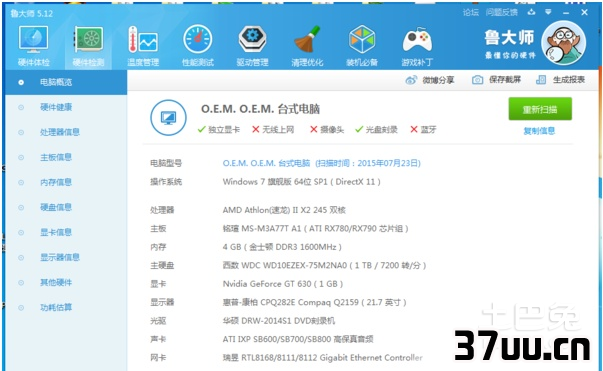
Task: Select the 硬件检测 hardware detection icon
Action: 88,40
